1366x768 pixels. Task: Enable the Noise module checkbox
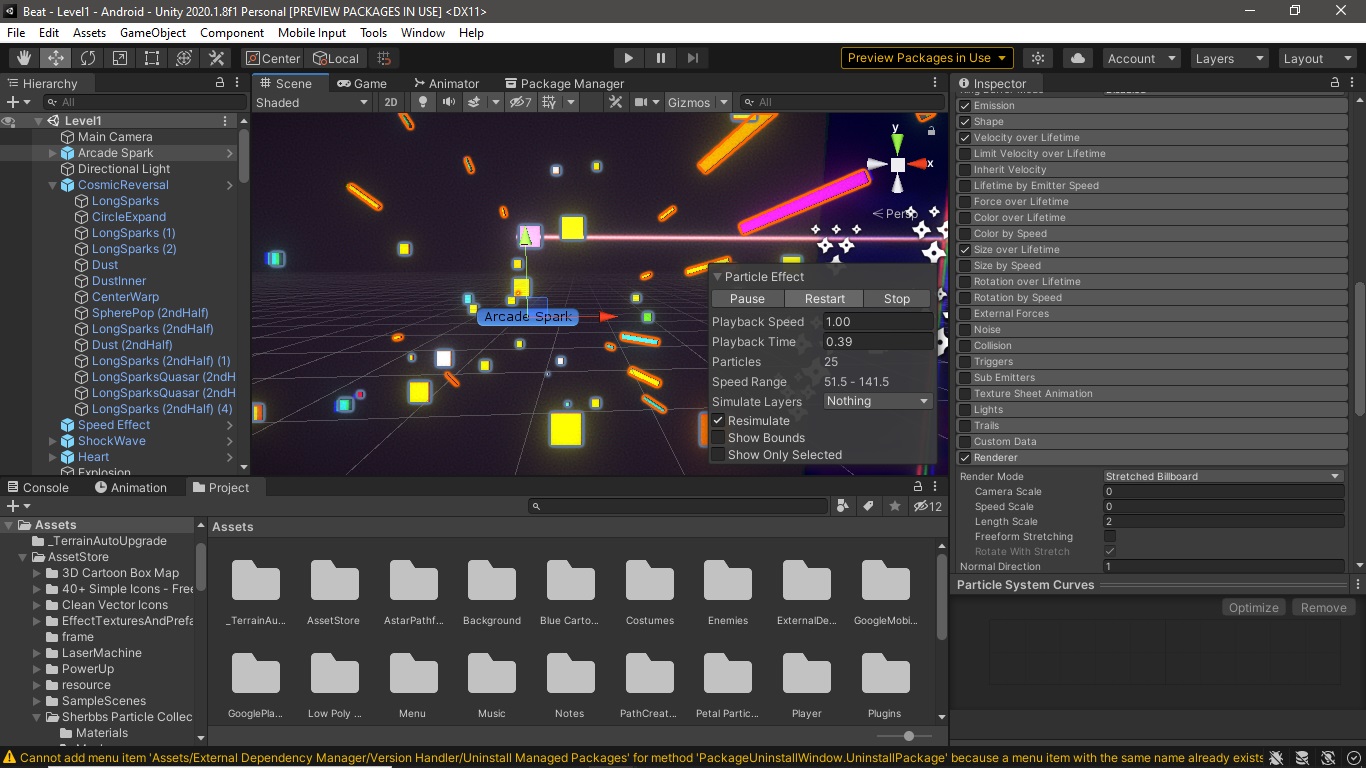[x=965, y=330]
